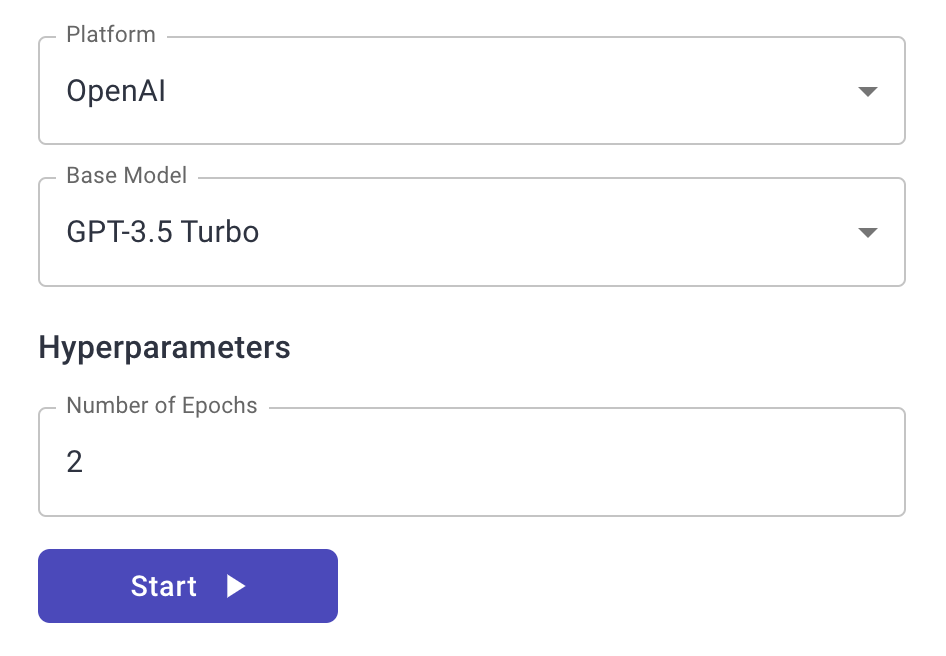Click the Base Model caret icon
The height and width of the screenshot is (656, 946).
867,233
